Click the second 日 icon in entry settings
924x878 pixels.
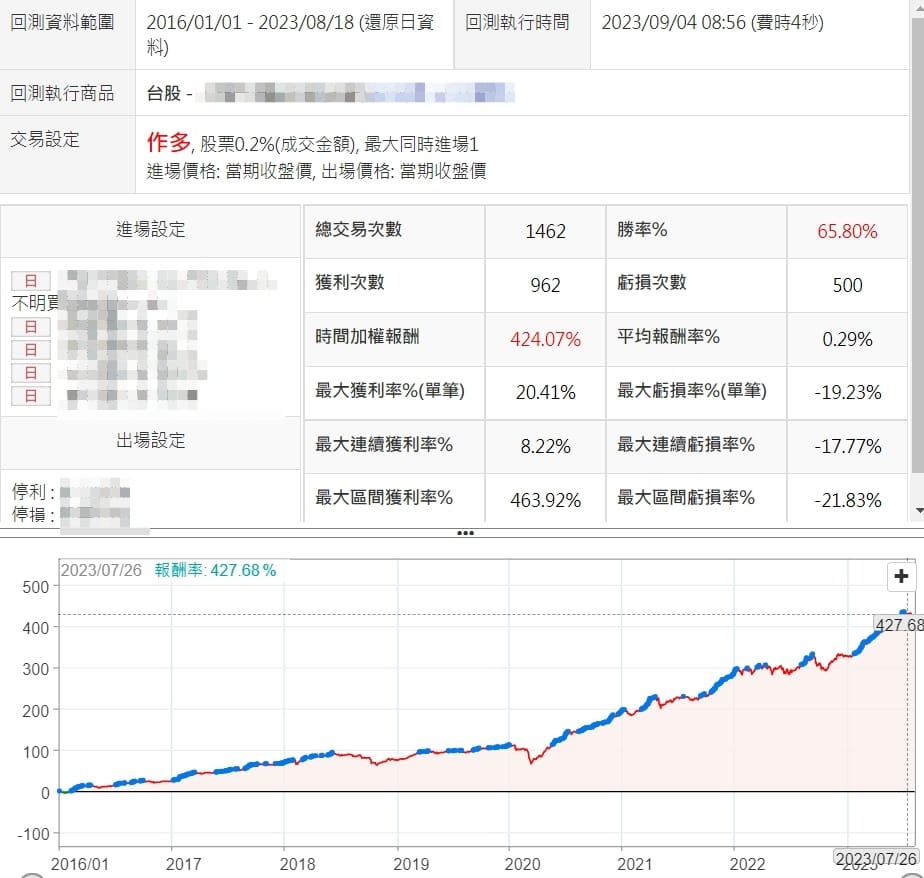[31, 327]
